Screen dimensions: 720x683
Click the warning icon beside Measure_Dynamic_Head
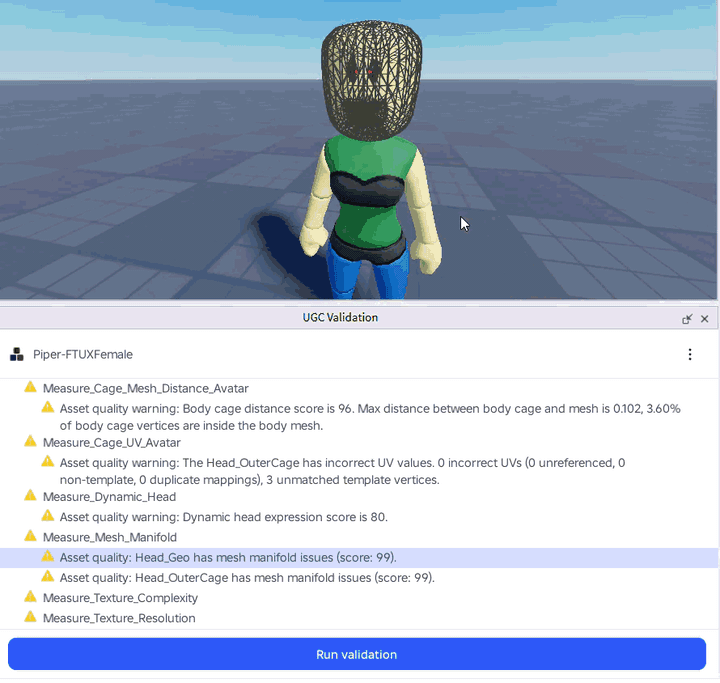[x=30, y=496]
